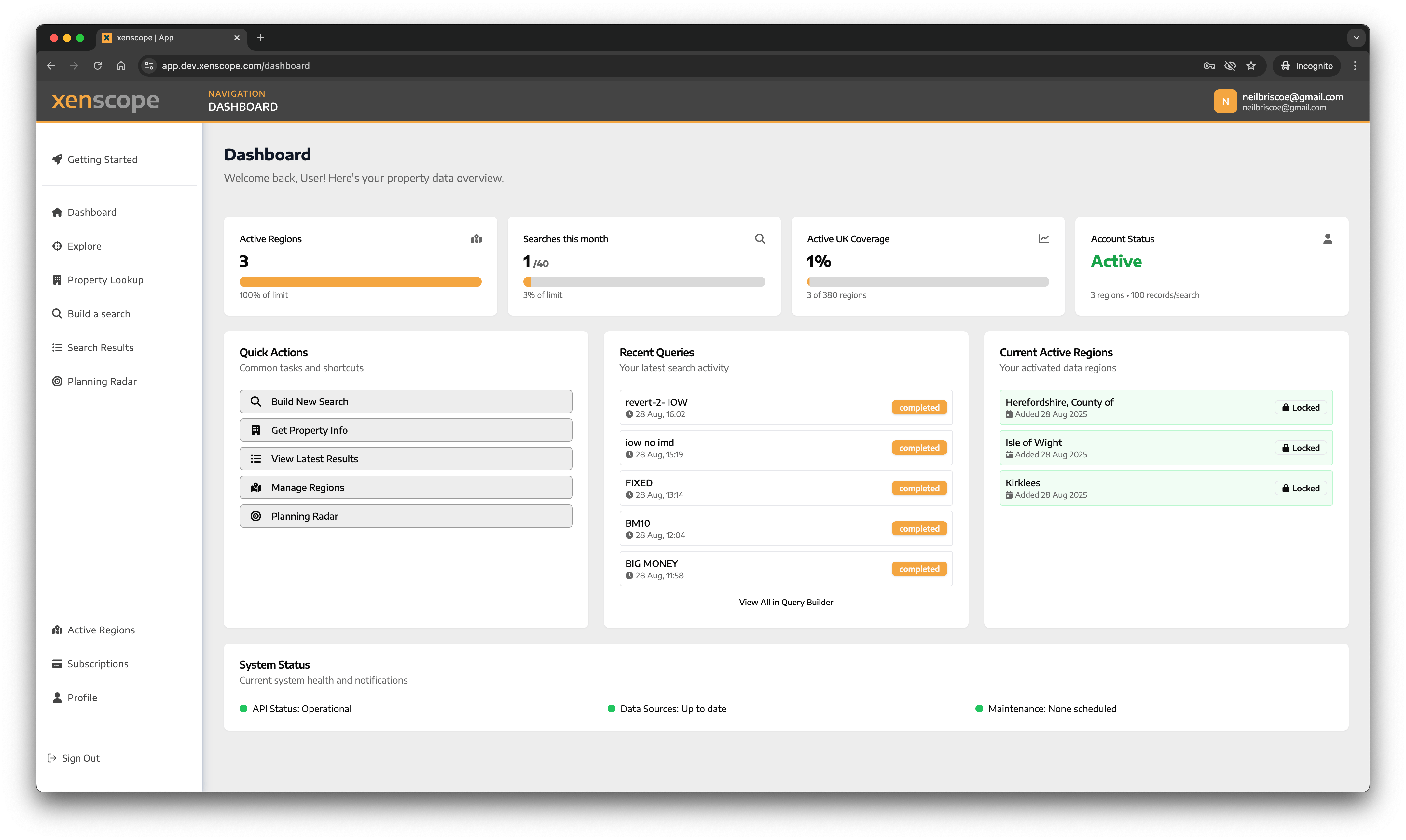Click the Incognito indicator button
The width and height of the screenshot is (1406, 840).
tap(1307, 66)
